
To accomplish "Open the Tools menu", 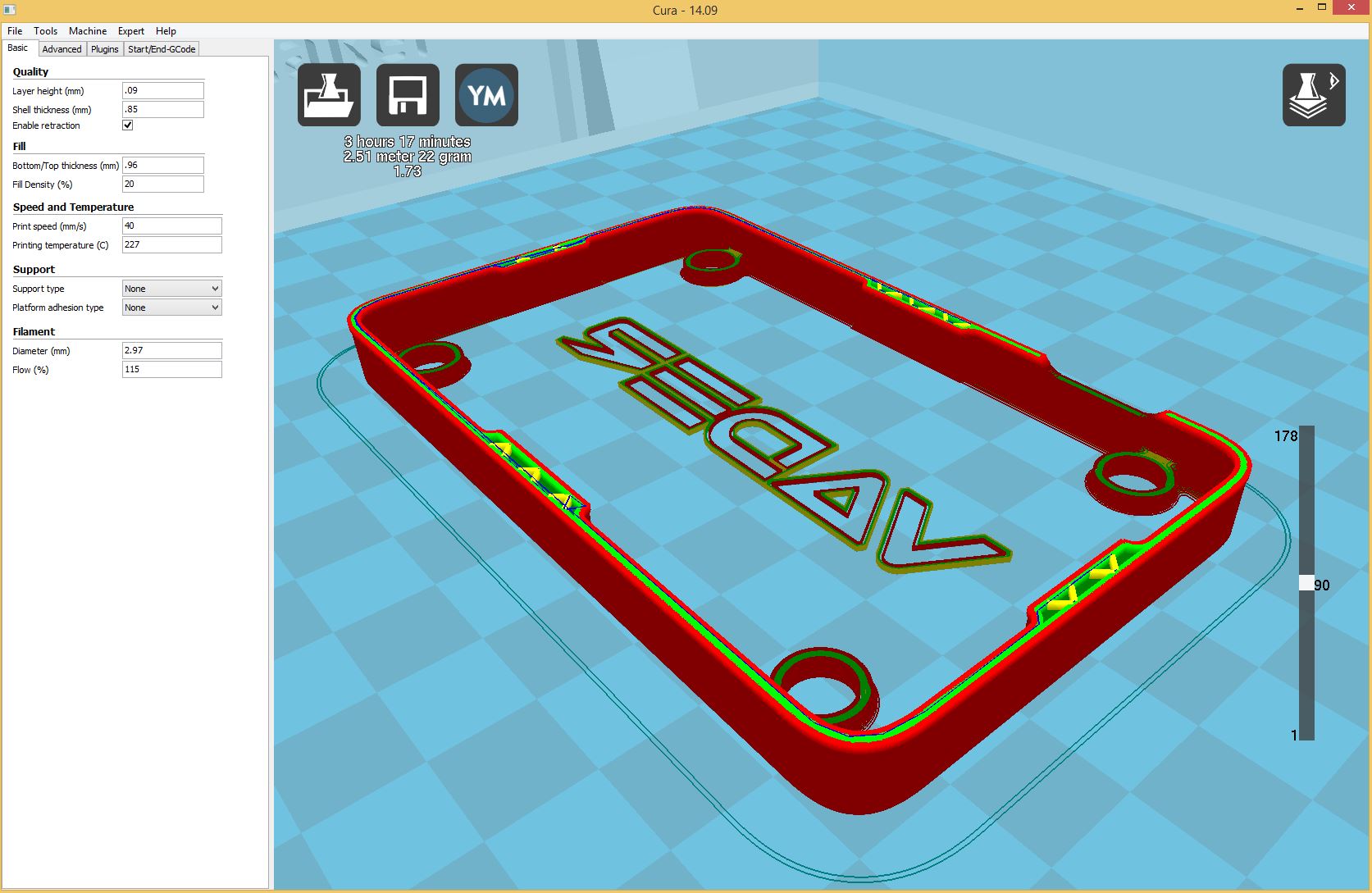I will pyautogui.click(x=46, y=31).
